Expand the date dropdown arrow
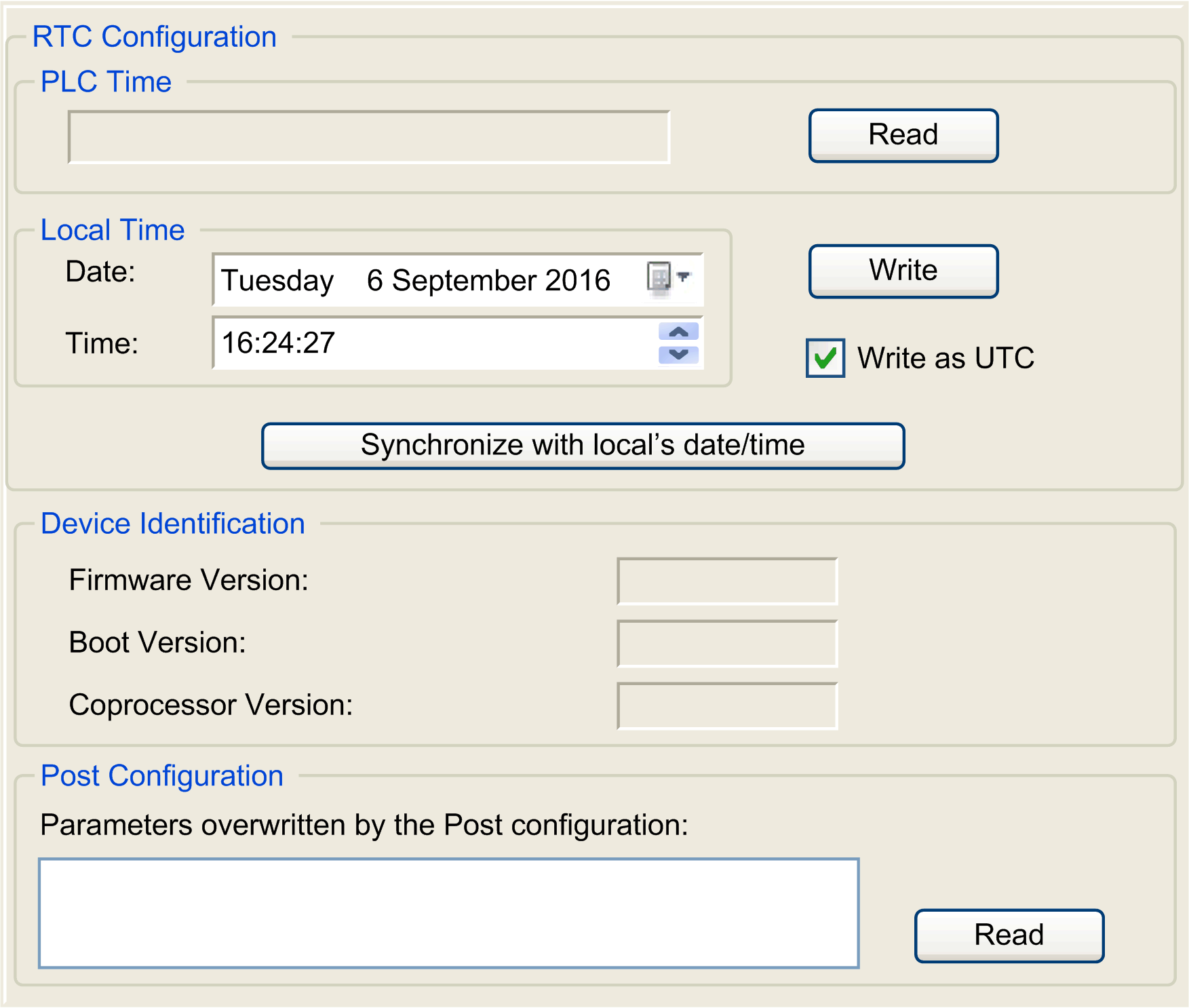 point(684,277)
